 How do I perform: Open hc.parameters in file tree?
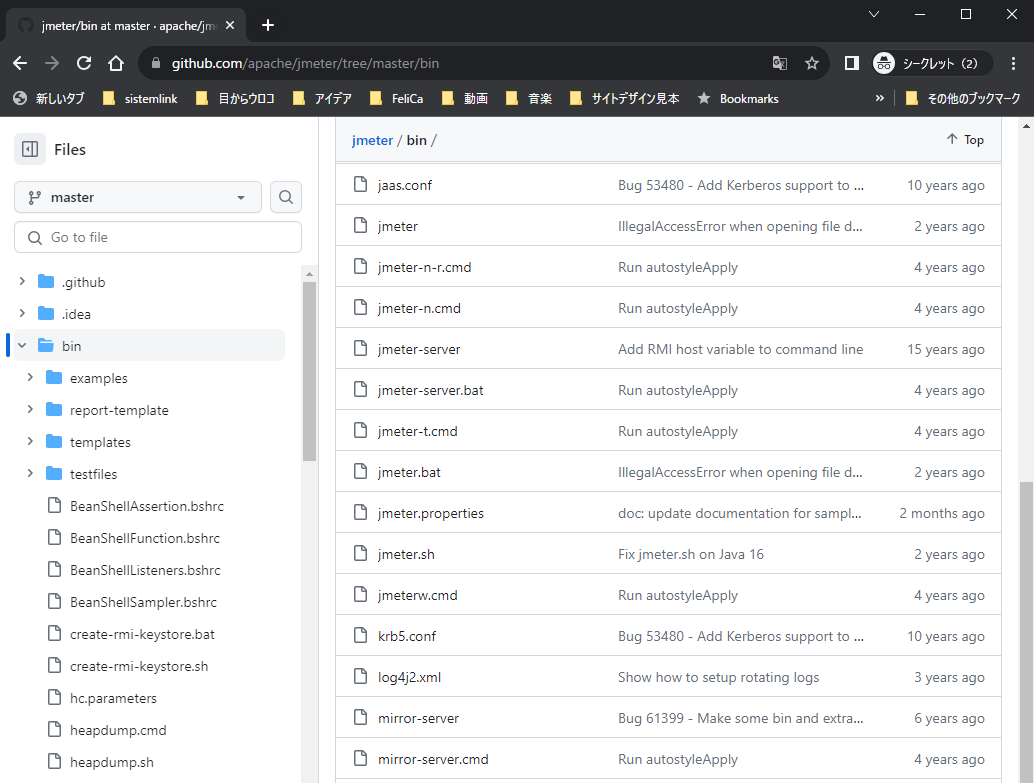[x=113, y=698]
